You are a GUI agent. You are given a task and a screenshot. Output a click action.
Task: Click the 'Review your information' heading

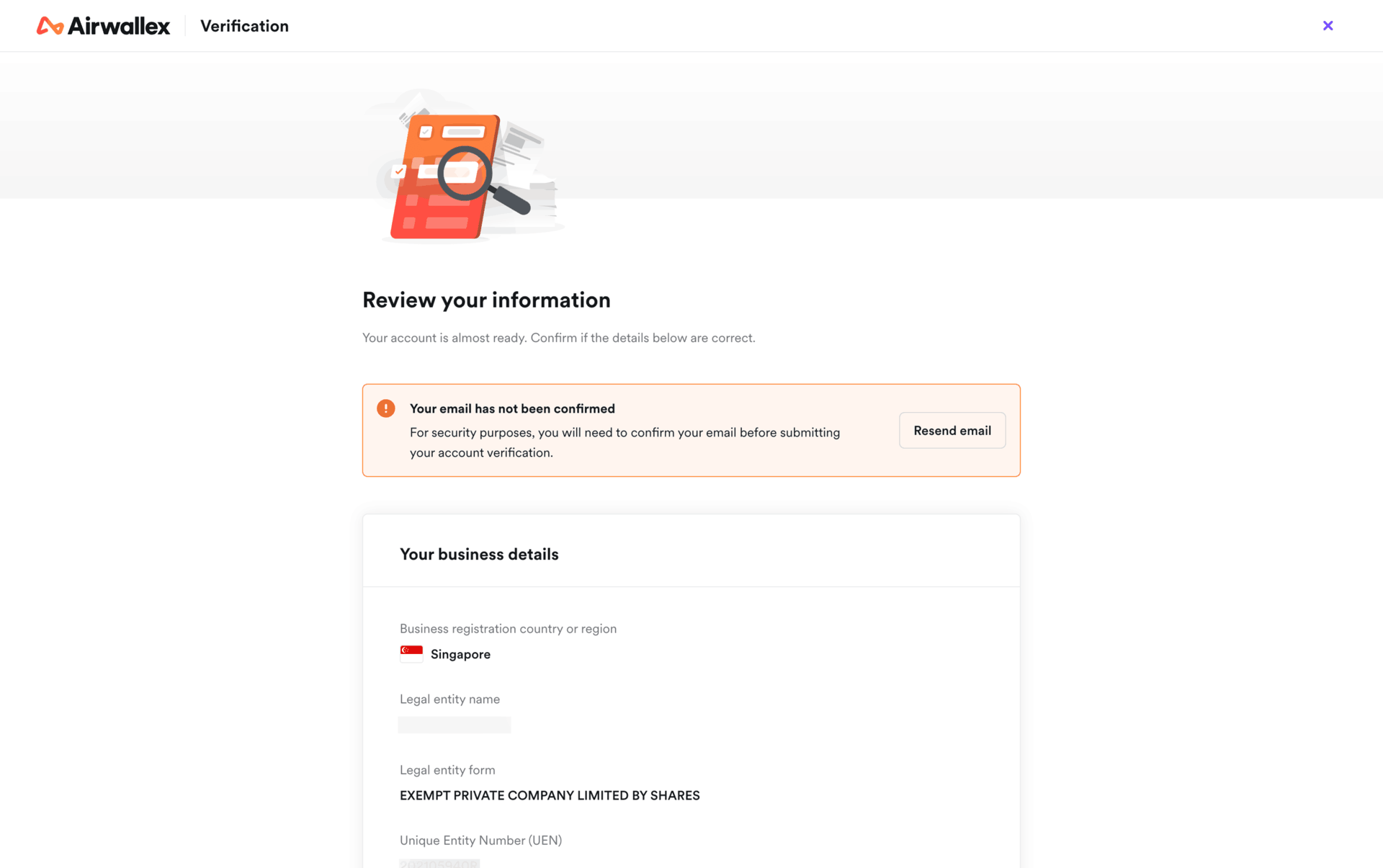tap(486, 300)
